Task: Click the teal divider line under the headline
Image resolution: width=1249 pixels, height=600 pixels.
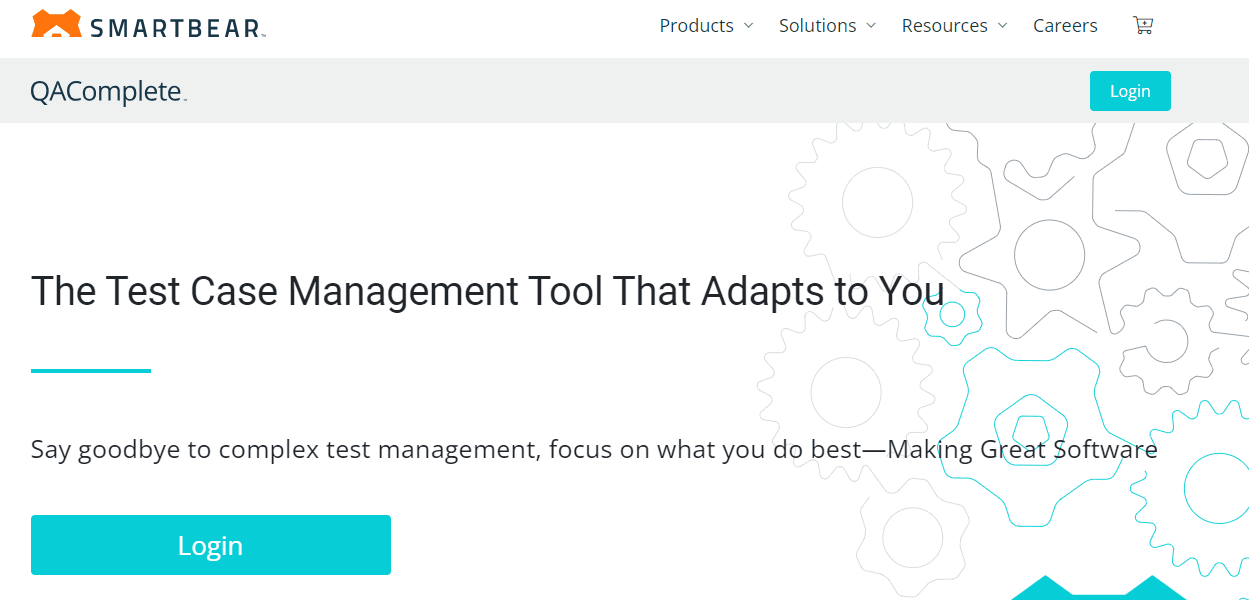Action: [91, 371]
